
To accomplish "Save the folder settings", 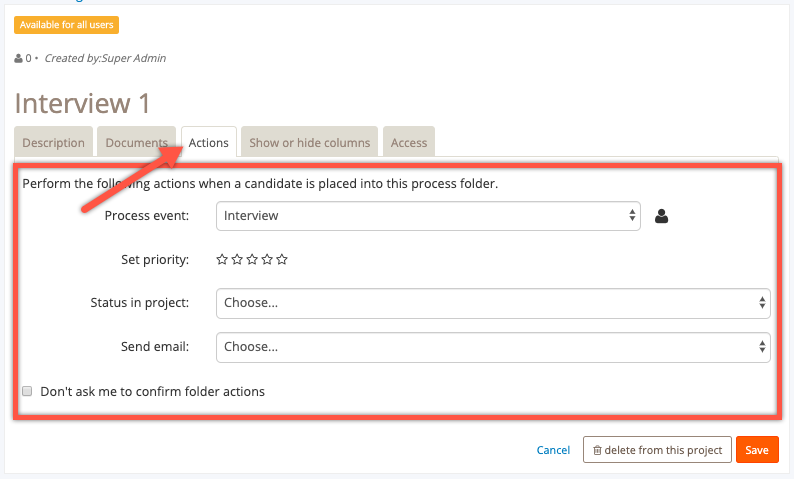I will point(757,450).
